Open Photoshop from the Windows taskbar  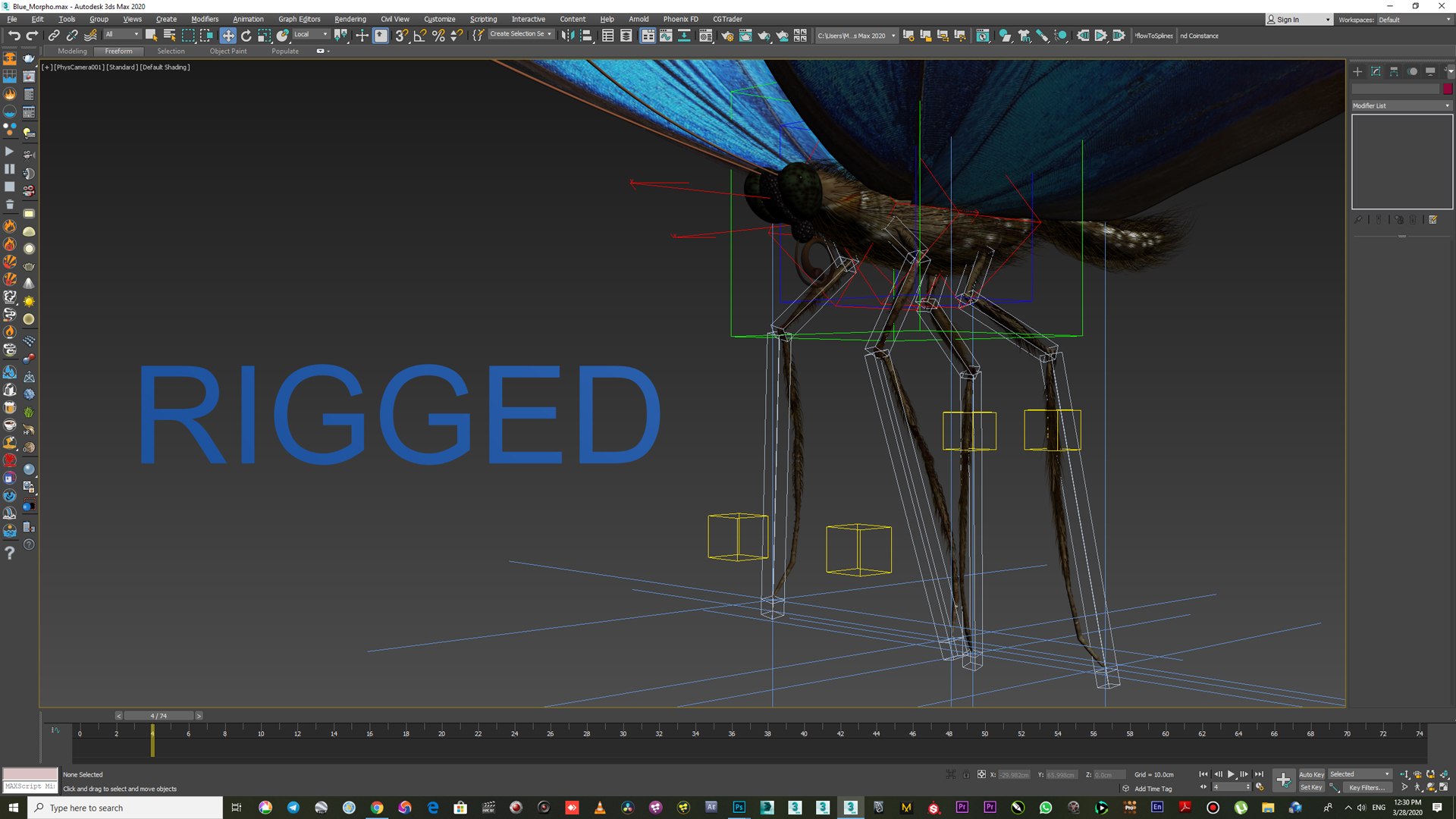(739, 808)
